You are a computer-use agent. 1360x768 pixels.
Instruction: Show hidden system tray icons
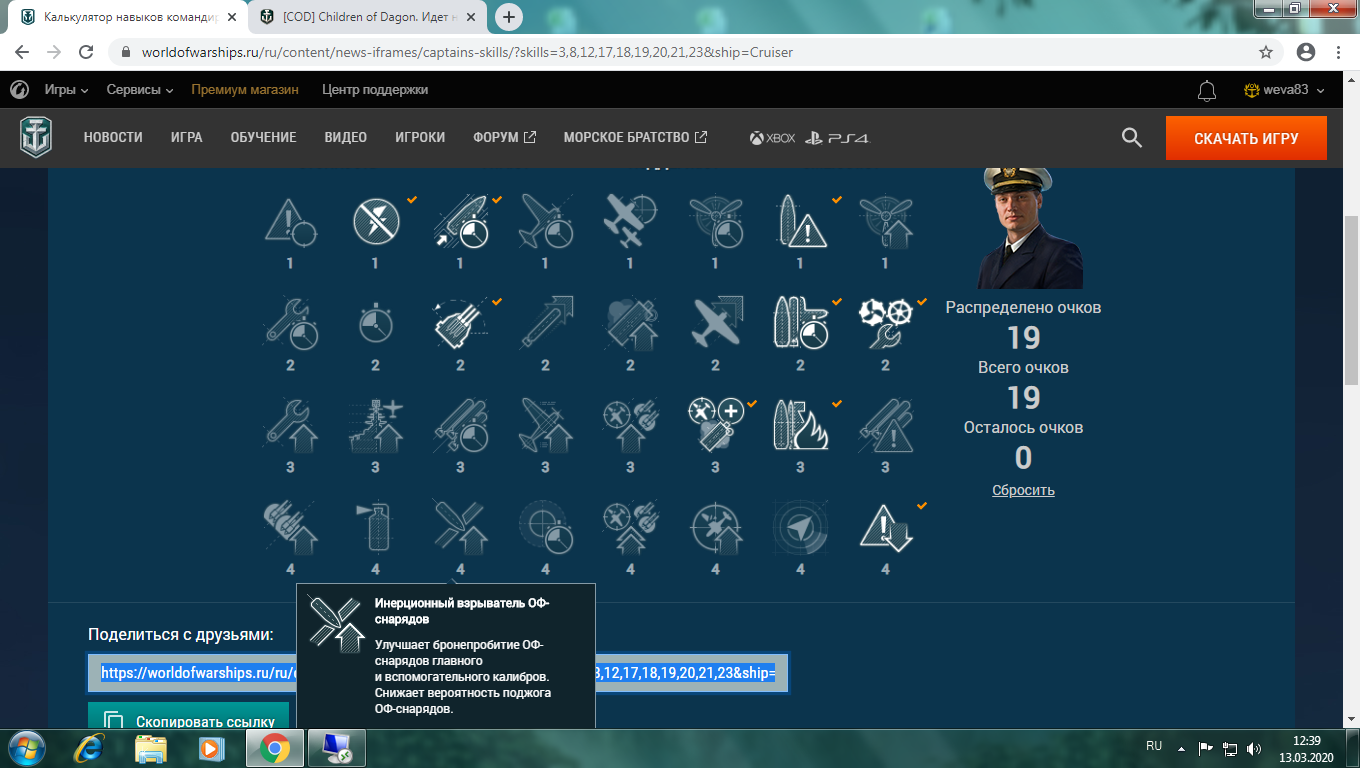pos(1181,747)
